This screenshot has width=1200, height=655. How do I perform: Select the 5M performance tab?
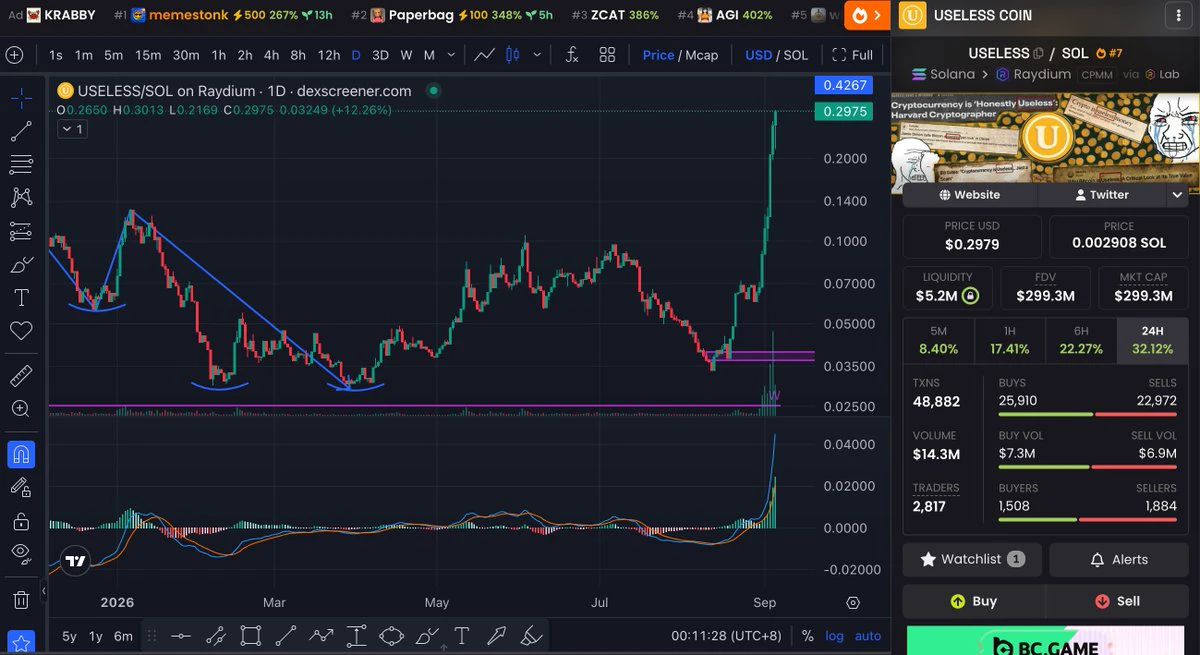(x=938, y=340)
